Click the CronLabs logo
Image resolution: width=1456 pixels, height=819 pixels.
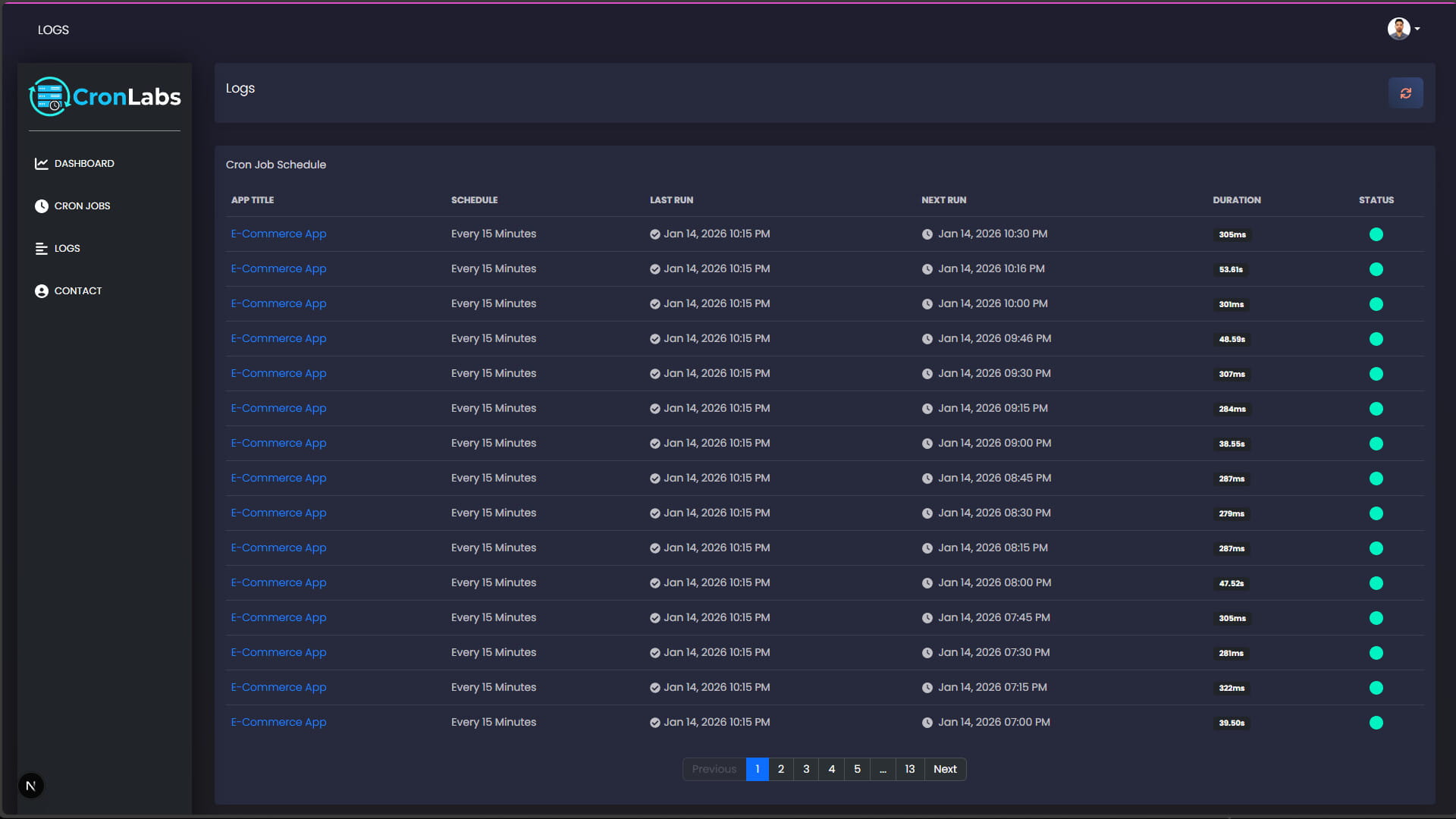(105, 97)
